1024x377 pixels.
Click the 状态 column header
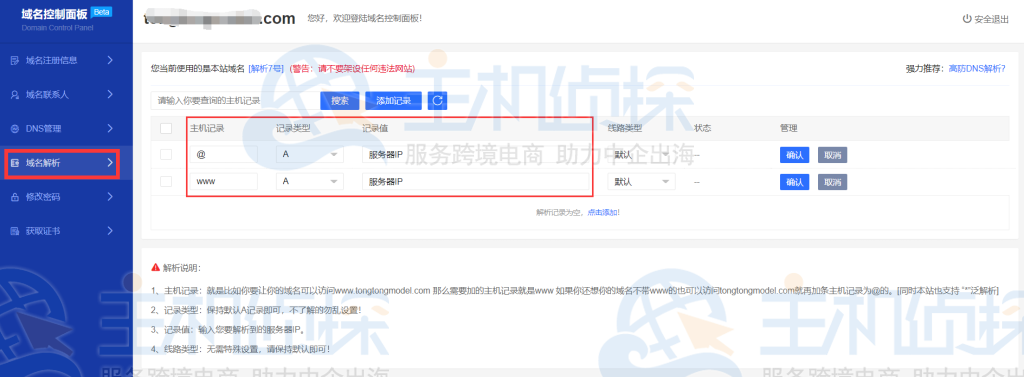point(703,128)
